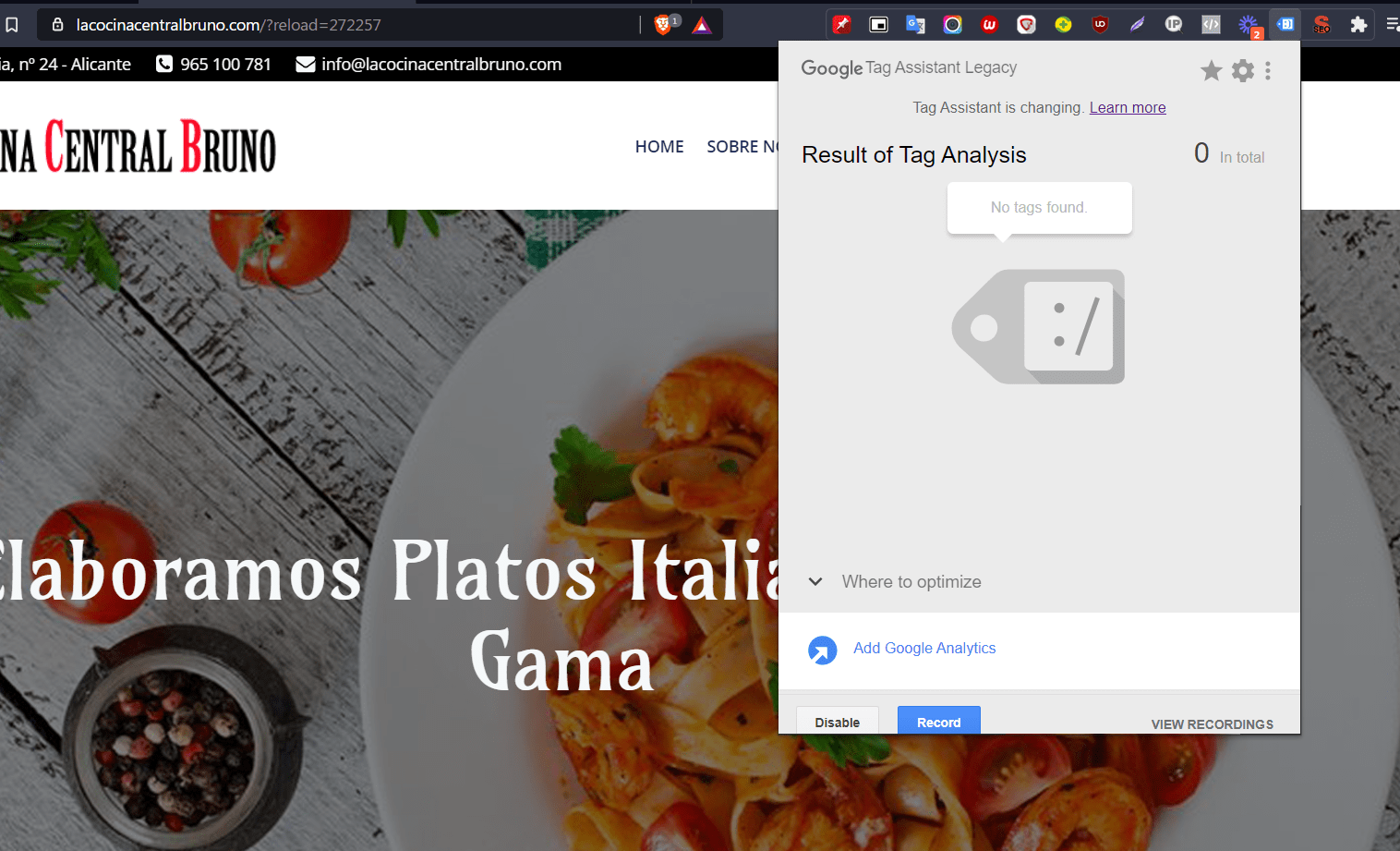Open the Google Translate extension
The image size is (1400, 851).
coord(915,25)
